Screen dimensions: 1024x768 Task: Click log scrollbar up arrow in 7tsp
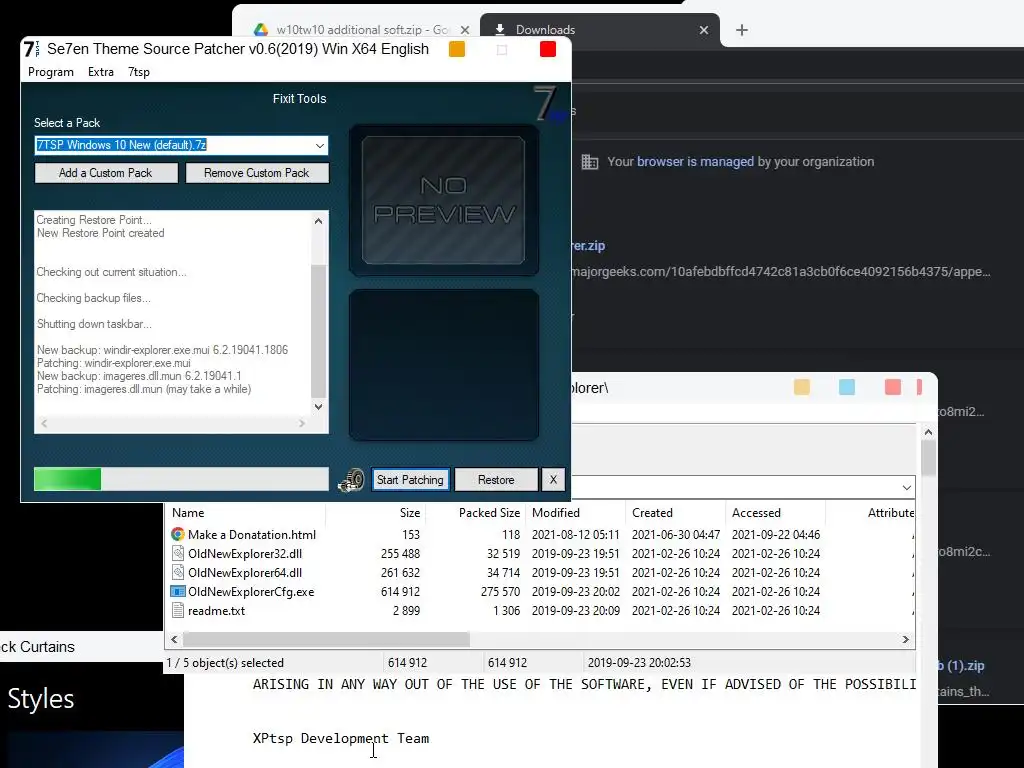[x=318, y=221]
